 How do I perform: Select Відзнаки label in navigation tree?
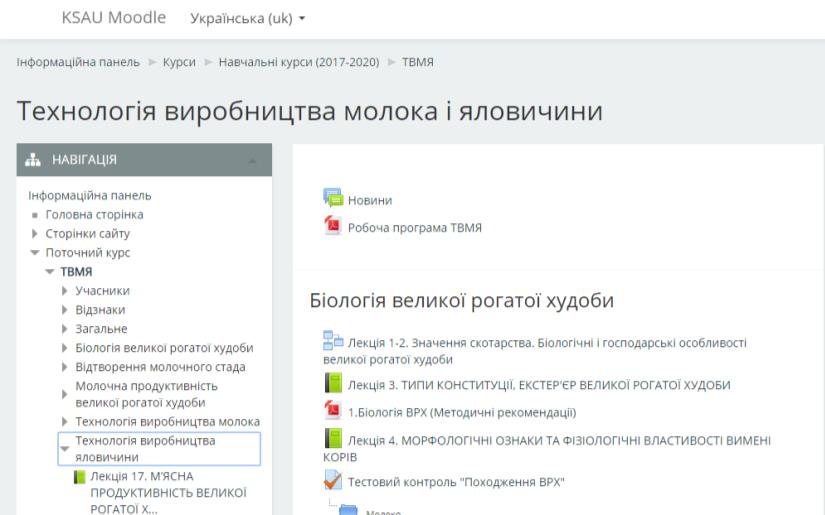pyautogui.click(x=100, y=310)
